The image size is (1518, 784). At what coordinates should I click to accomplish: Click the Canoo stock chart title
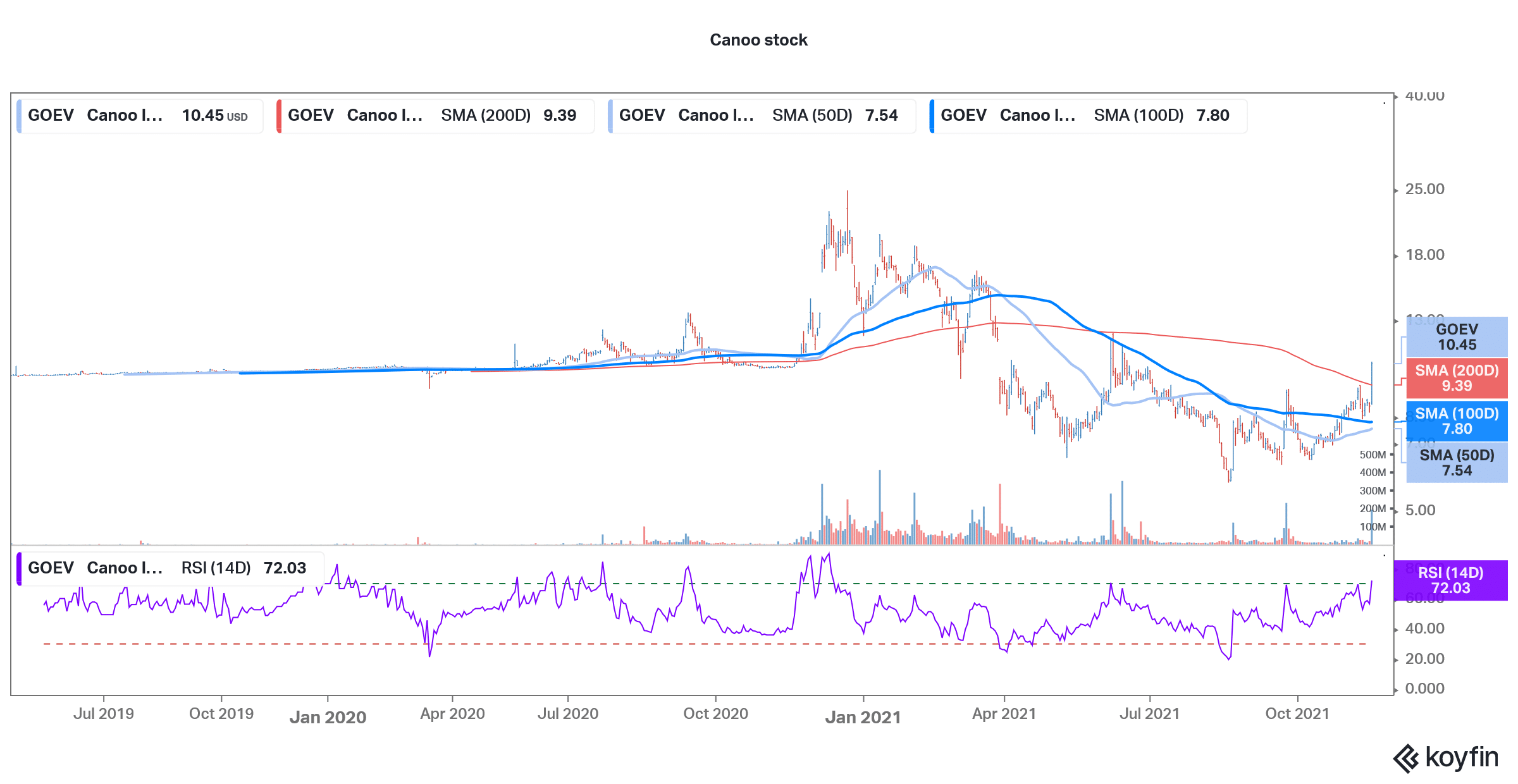758,40
